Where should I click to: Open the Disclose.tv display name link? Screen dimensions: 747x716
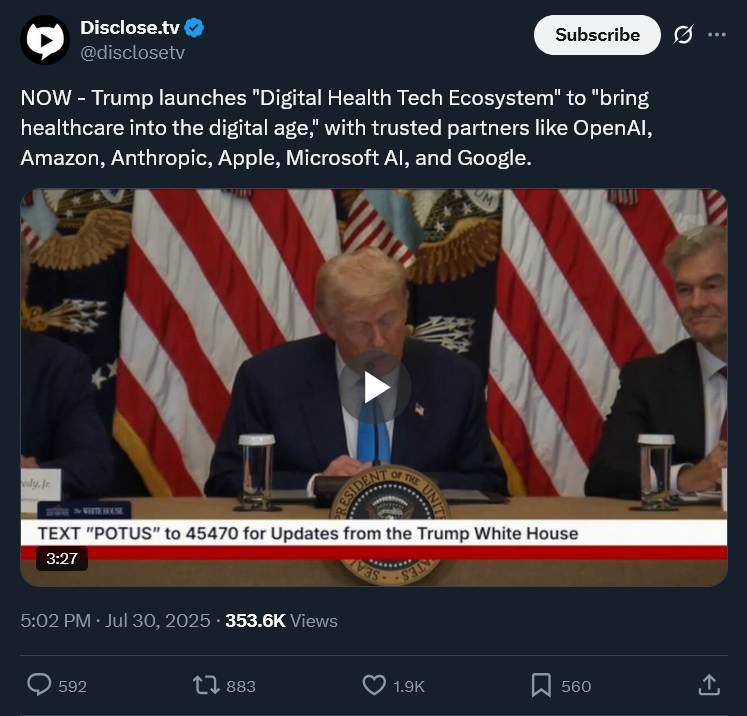click(x=130, y=28)
